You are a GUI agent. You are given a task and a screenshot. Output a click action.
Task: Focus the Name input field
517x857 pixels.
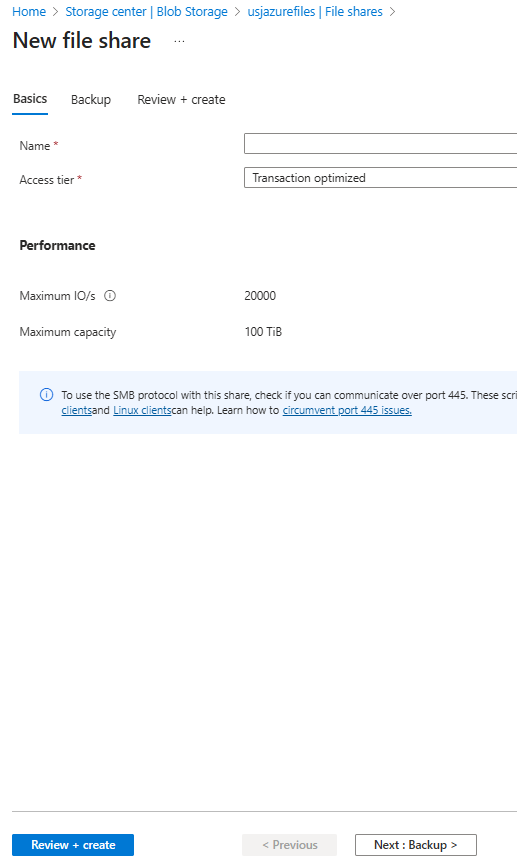pos(380,144)
